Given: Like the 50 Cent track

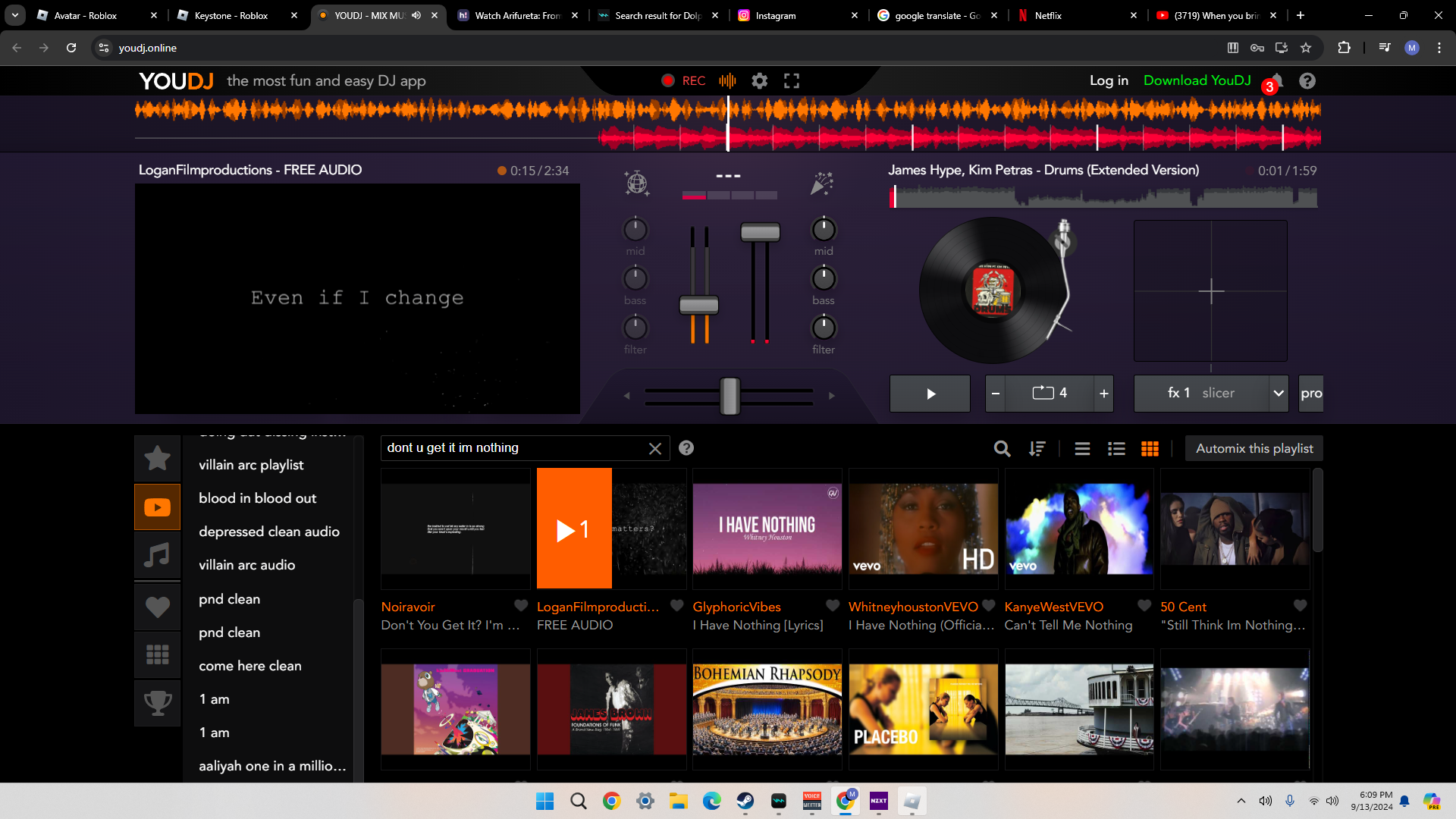Looking at the screenshot, I should point(1301,606).
